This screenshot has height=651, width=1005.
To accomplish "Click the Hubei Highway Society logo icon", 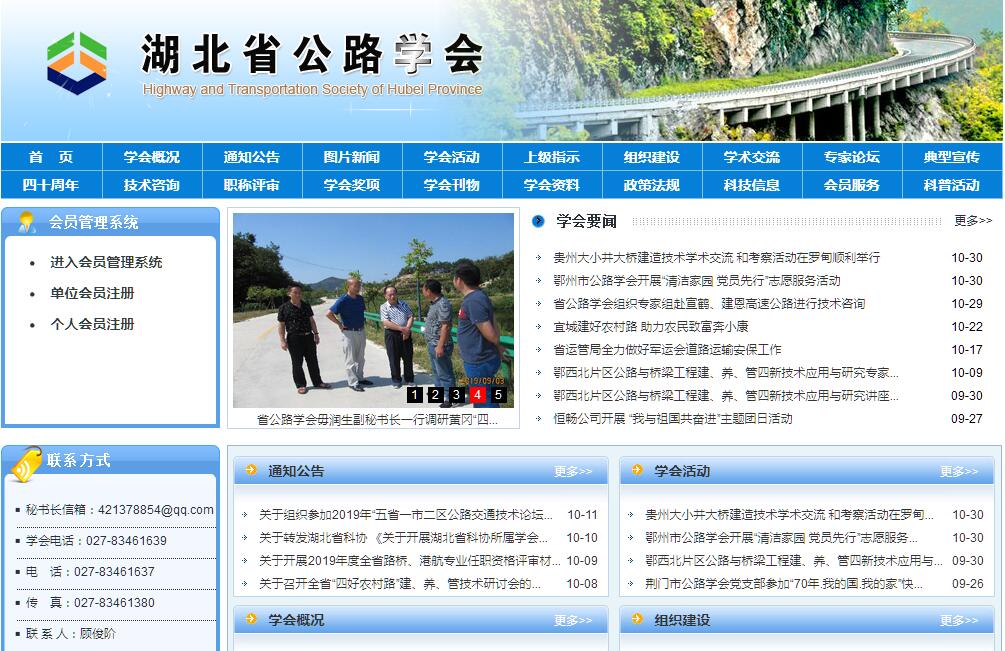I will (77, 63).
